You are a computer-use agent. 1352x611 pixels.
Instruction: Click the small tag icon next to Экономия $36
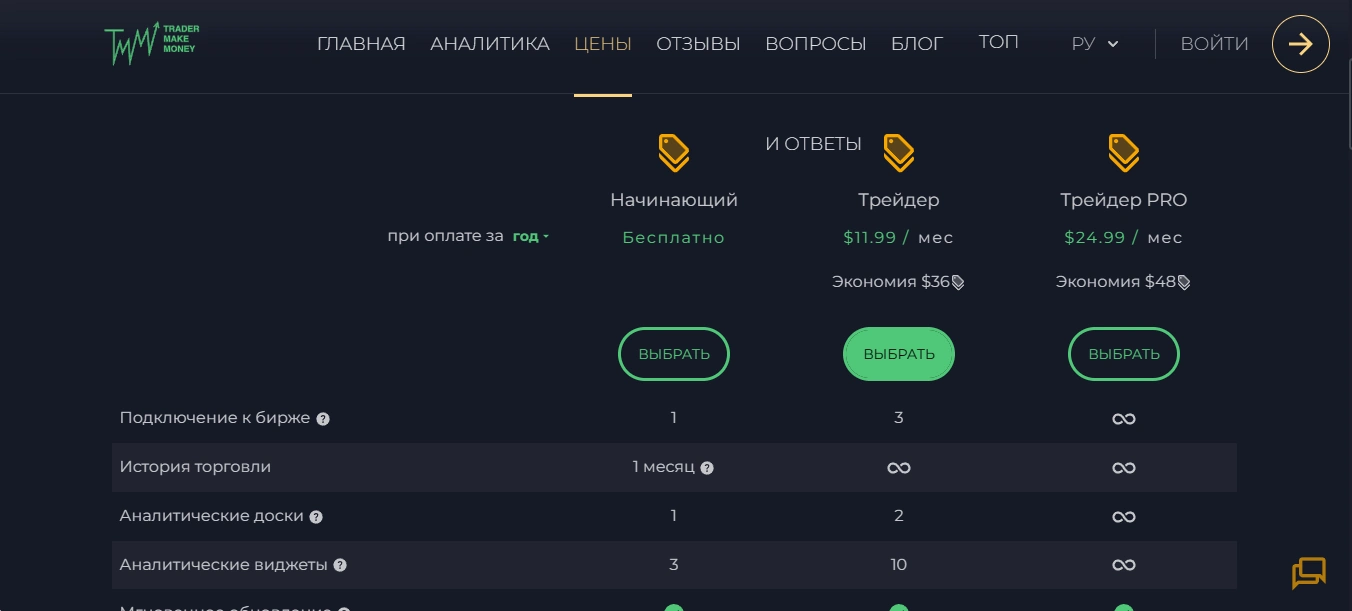(958, 283)
